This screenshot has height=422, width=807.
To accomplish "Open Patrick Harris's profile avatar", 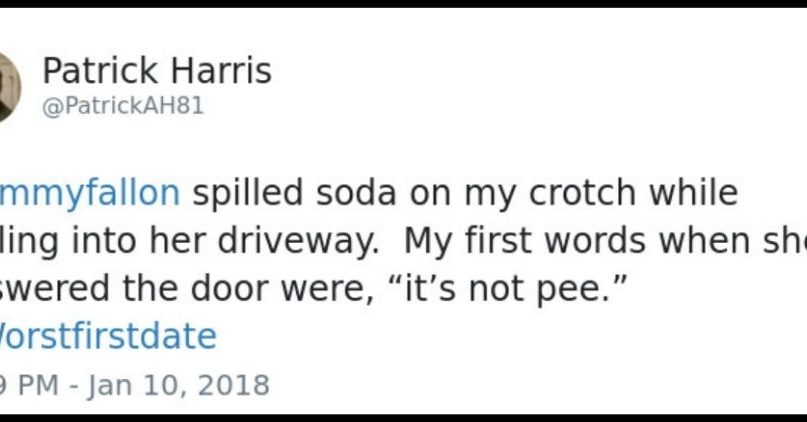I will tap(9, 87).
